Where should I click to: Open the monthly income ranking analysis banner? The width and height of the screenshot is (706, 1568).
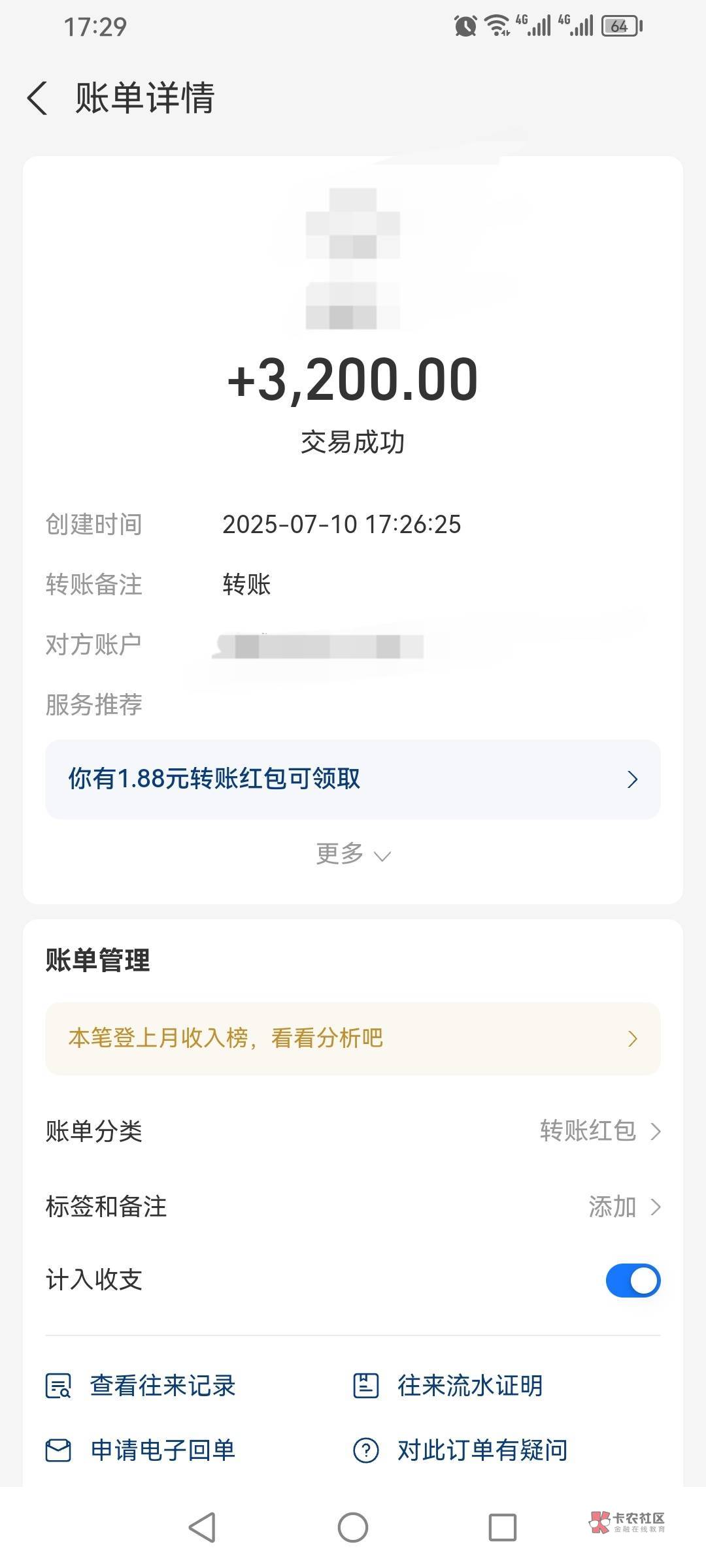coord(353,1038)
